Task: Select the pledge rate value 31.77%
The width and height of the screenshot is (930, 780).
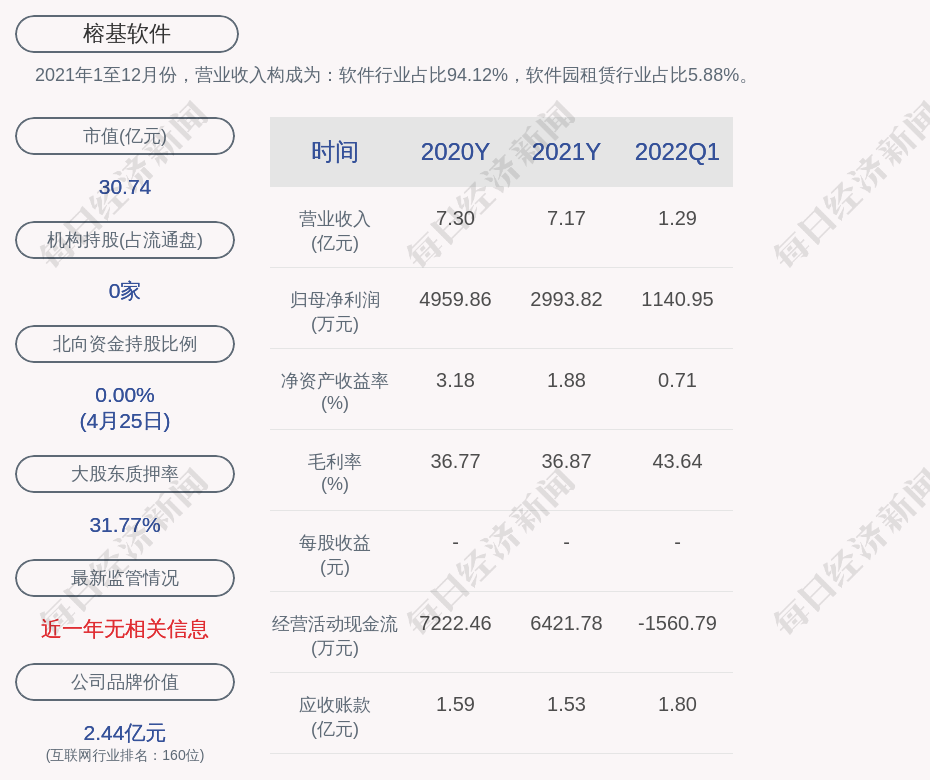Action: point(125,524)
